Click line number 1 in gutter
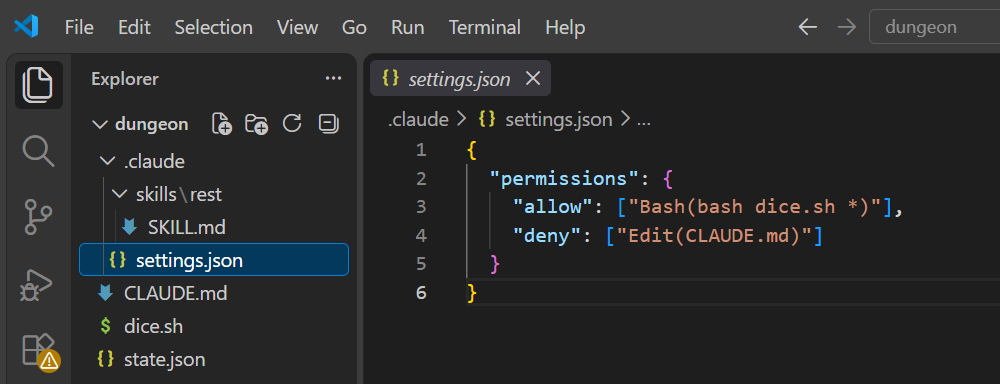 [x=420, y=150]
